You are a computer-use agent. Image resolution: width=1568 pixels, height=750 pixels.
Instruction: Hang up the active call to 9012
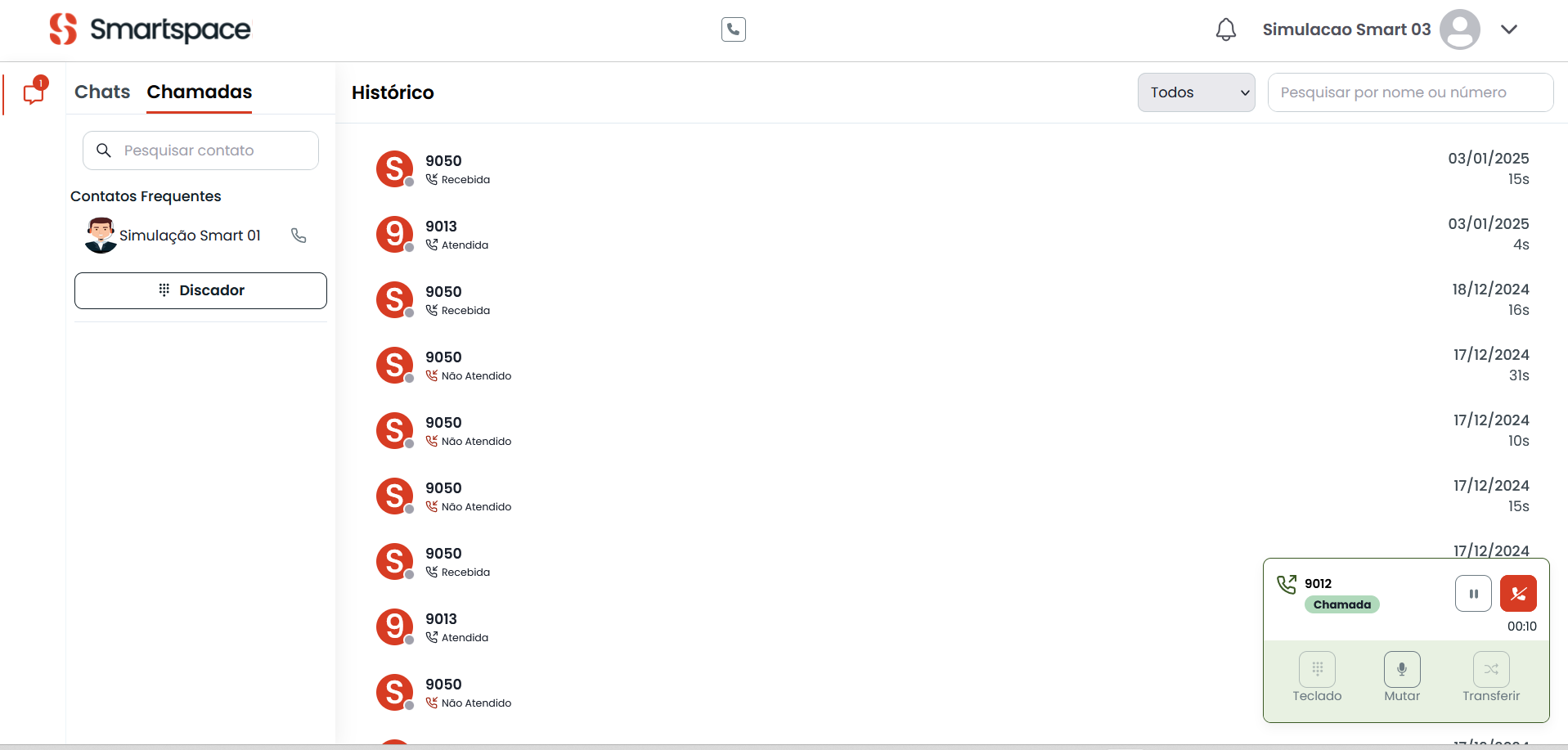(1517, 594)
